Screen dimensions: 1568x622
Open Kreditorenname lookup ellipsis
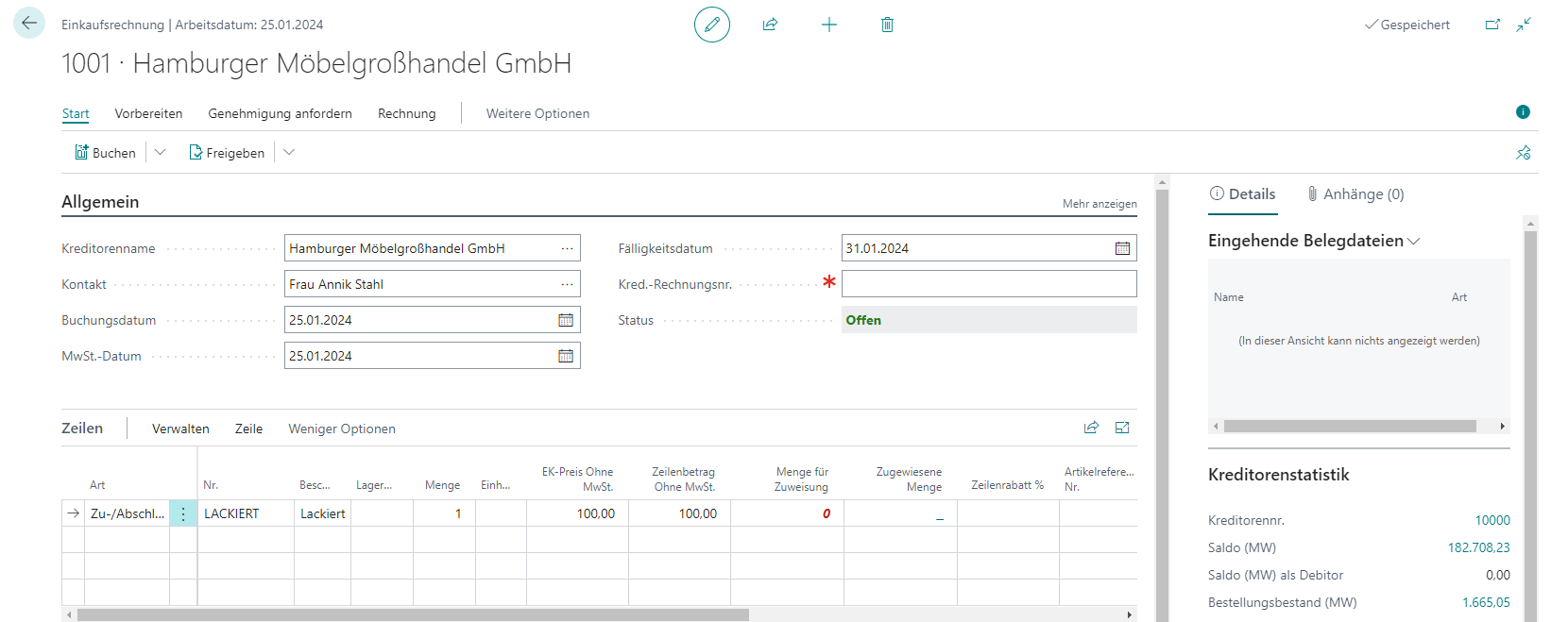[567, 248]
